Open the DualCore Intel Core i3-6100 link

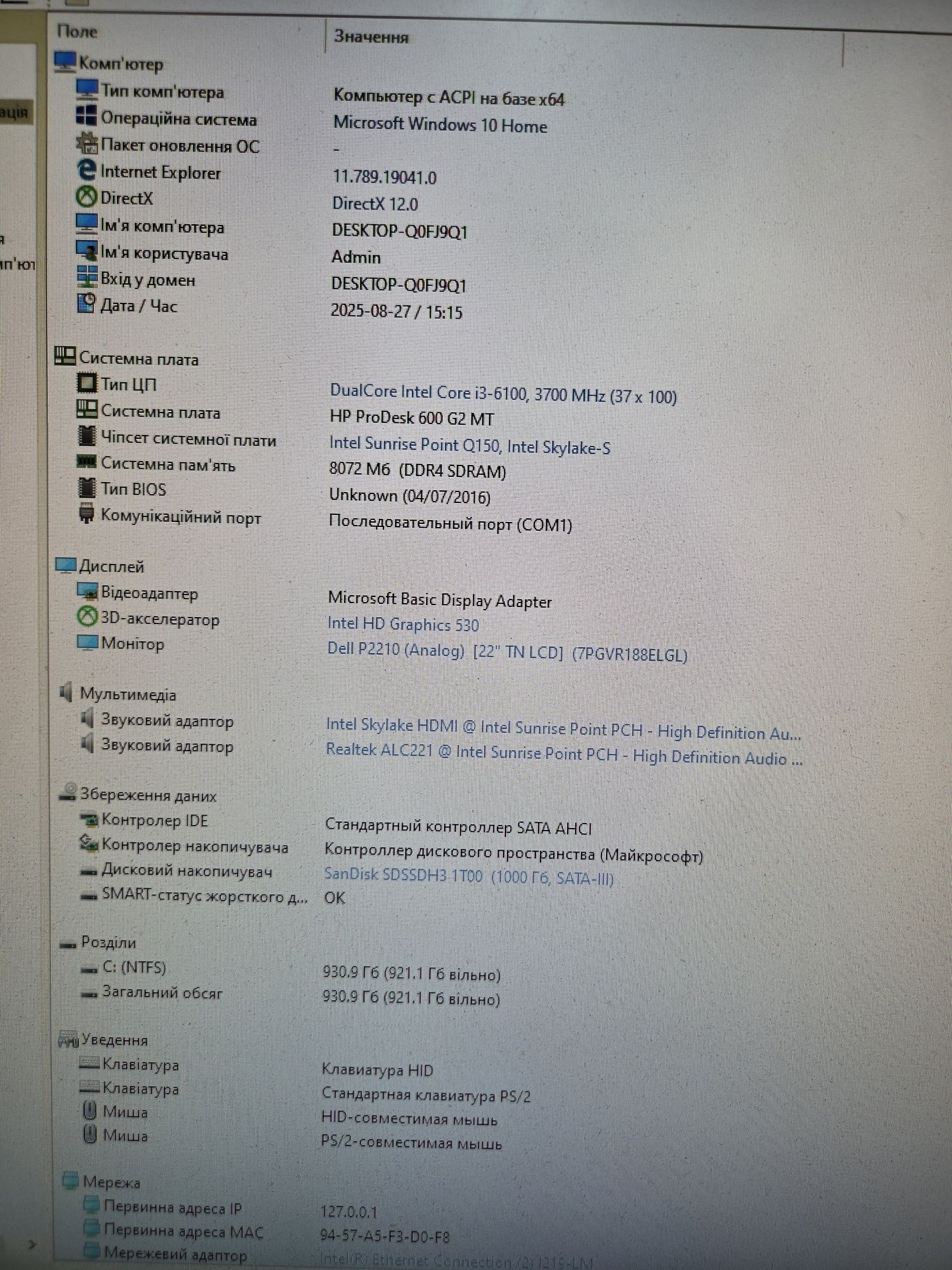503,394
